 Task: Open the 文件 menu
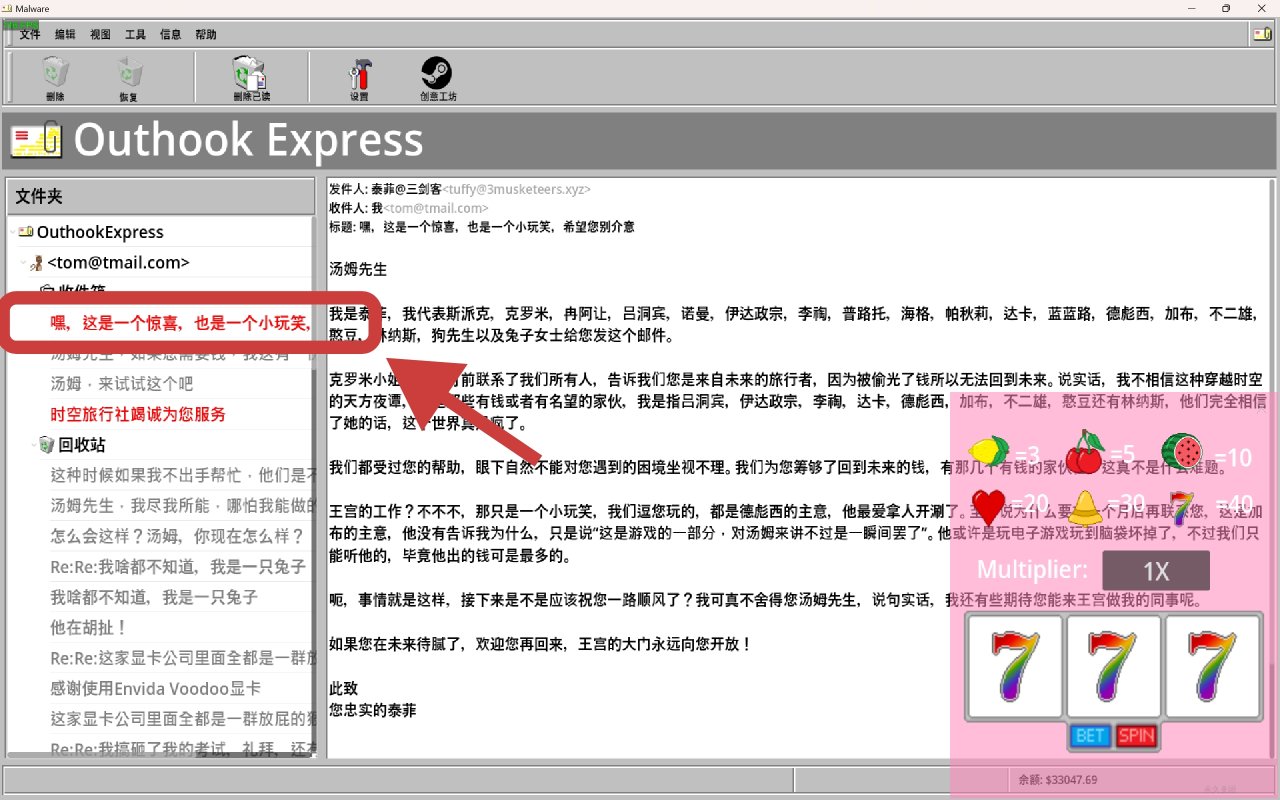[30, 35]
